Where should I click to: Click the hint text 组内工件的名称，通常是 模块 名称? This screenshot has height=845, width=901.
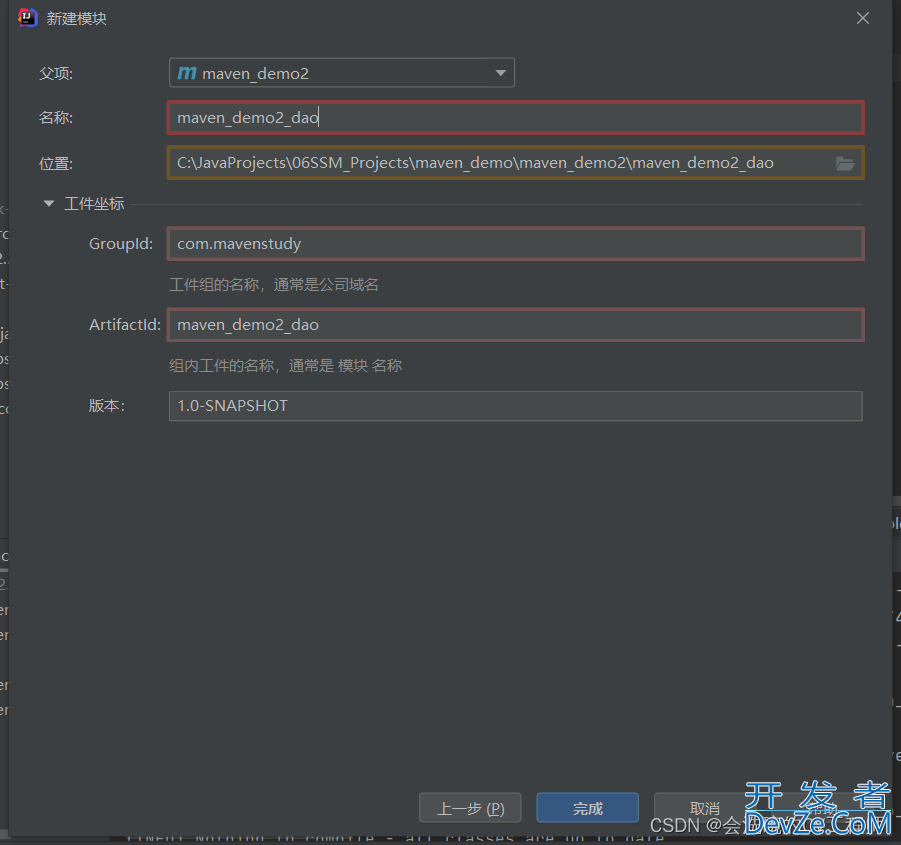pyautogui.click(x=286, y=365)
